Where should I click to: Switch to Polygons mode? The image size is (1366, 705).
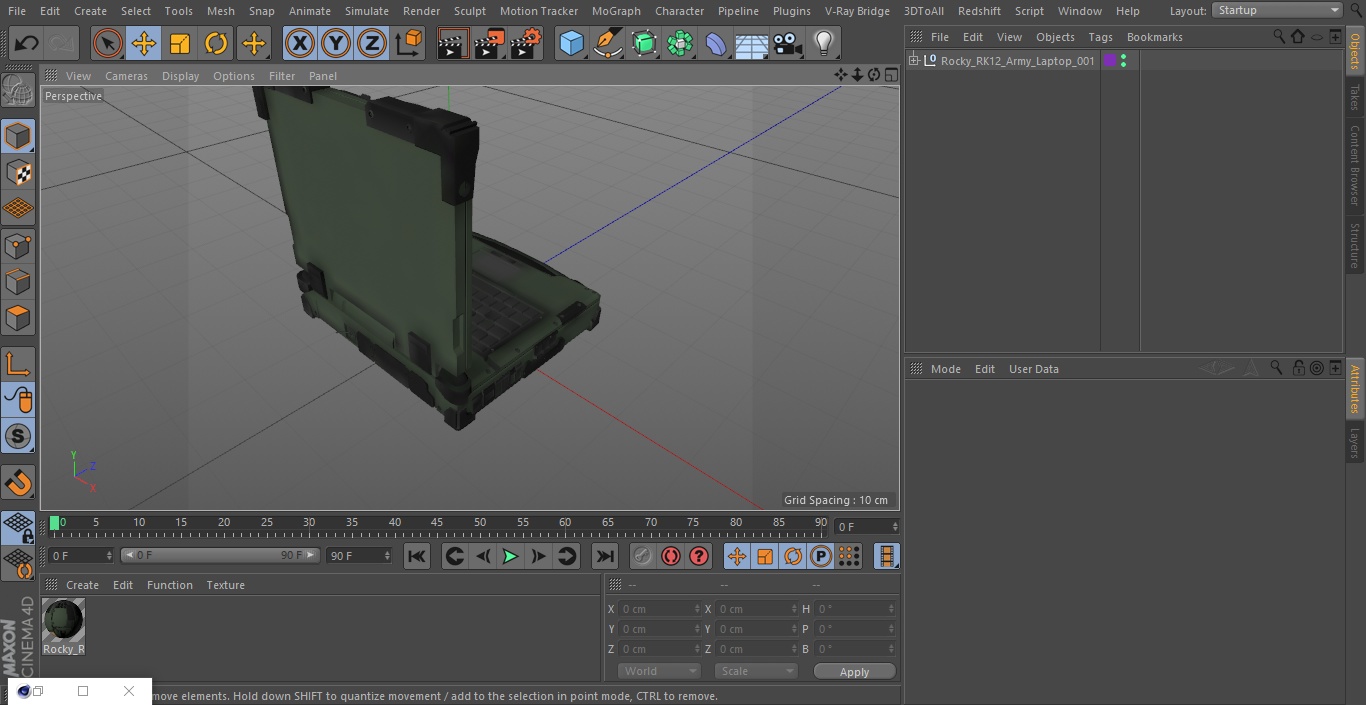(x=18, y=318)
